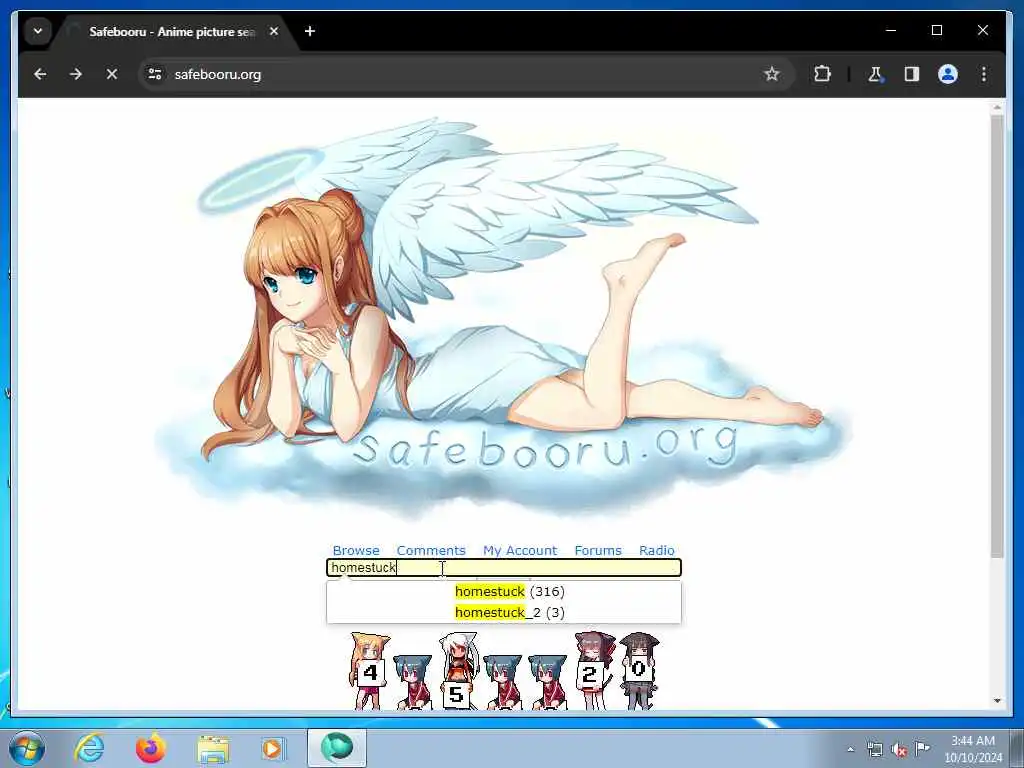The height and width of the screenshot is (768, 1024).
Task: Click the page vertical scrollbar thumb
Action: coord(997,336)
